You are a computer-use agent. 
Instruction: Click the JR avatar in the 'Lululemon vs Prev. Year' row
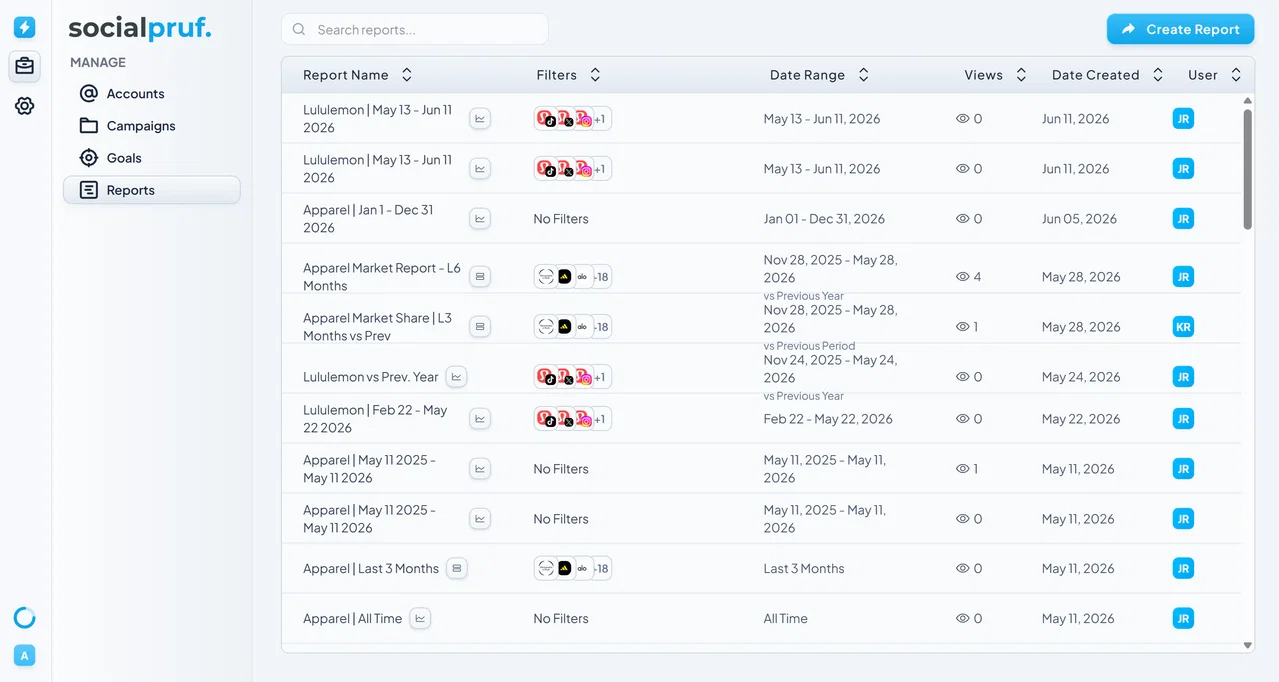click(1183, 377)
